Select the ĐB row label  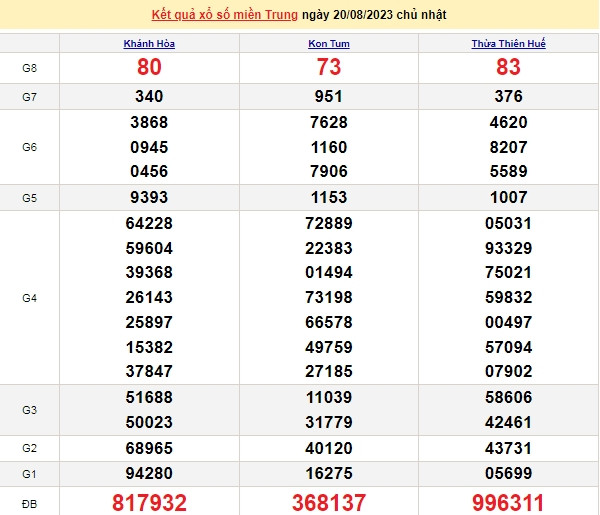[29, 502]
